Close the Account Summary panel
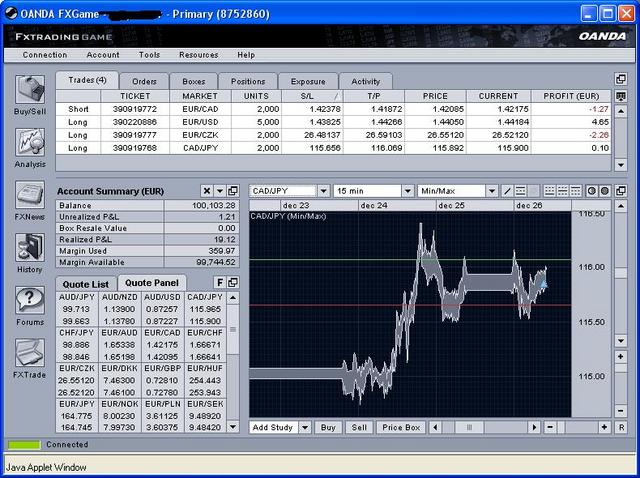Screen dimensions: 640x478 [x=207, y=191]
